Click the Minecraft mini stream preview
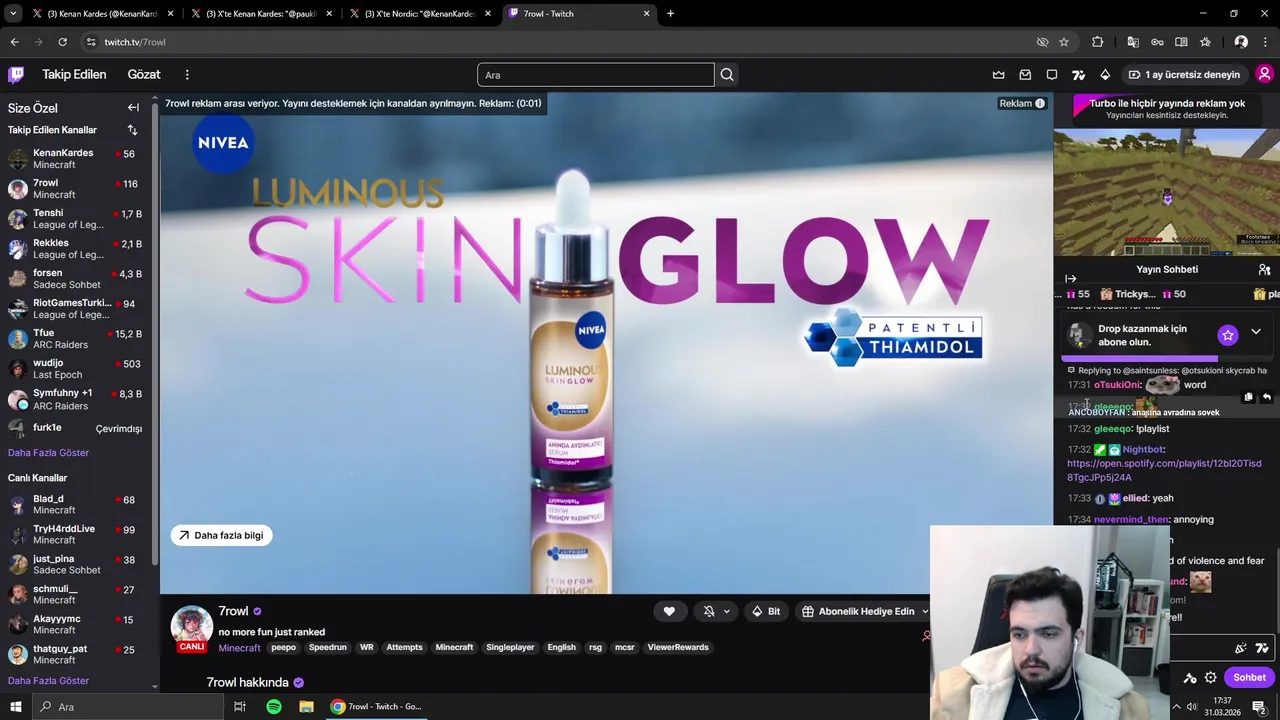Viewport: 1280px width, 720px height. (1166, 192)
